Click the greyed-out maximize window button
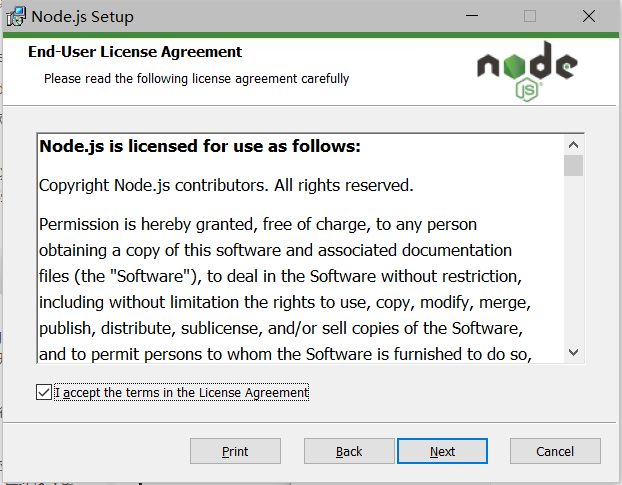 530,17
